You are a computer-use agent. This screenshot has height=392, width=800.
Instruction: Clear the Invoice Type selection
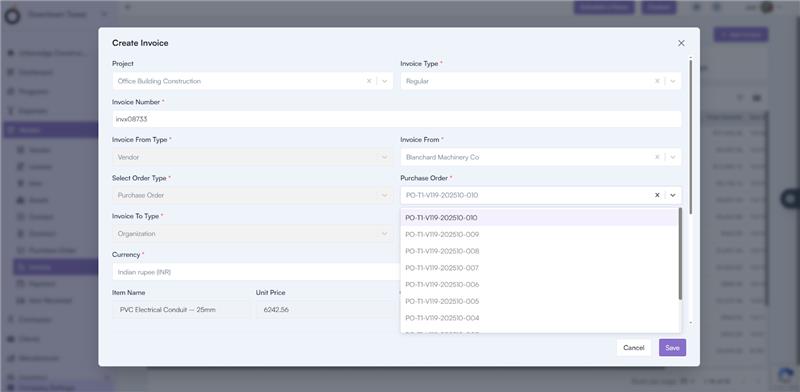point(657,81)
